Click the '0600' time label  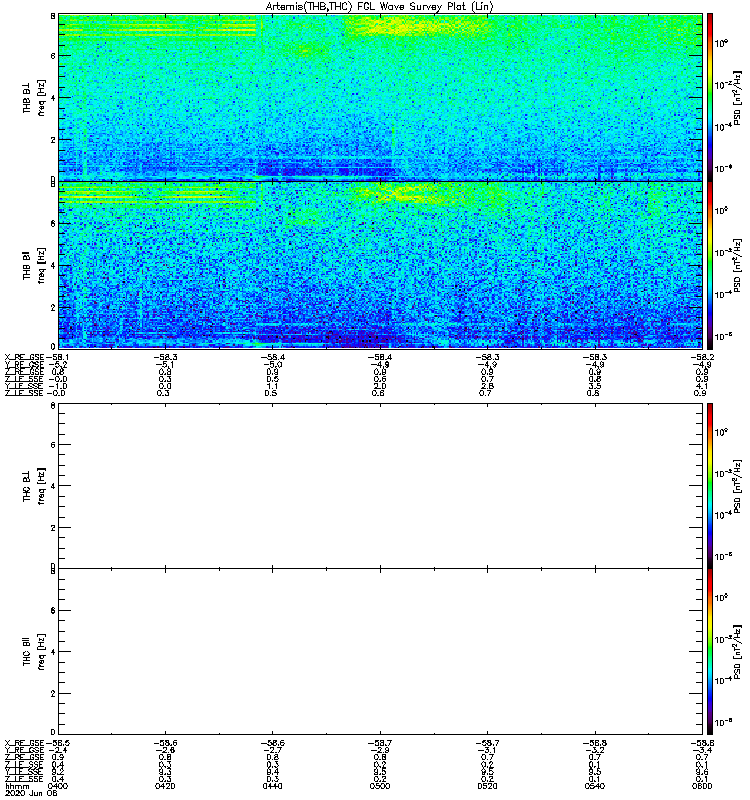(702, 786)
